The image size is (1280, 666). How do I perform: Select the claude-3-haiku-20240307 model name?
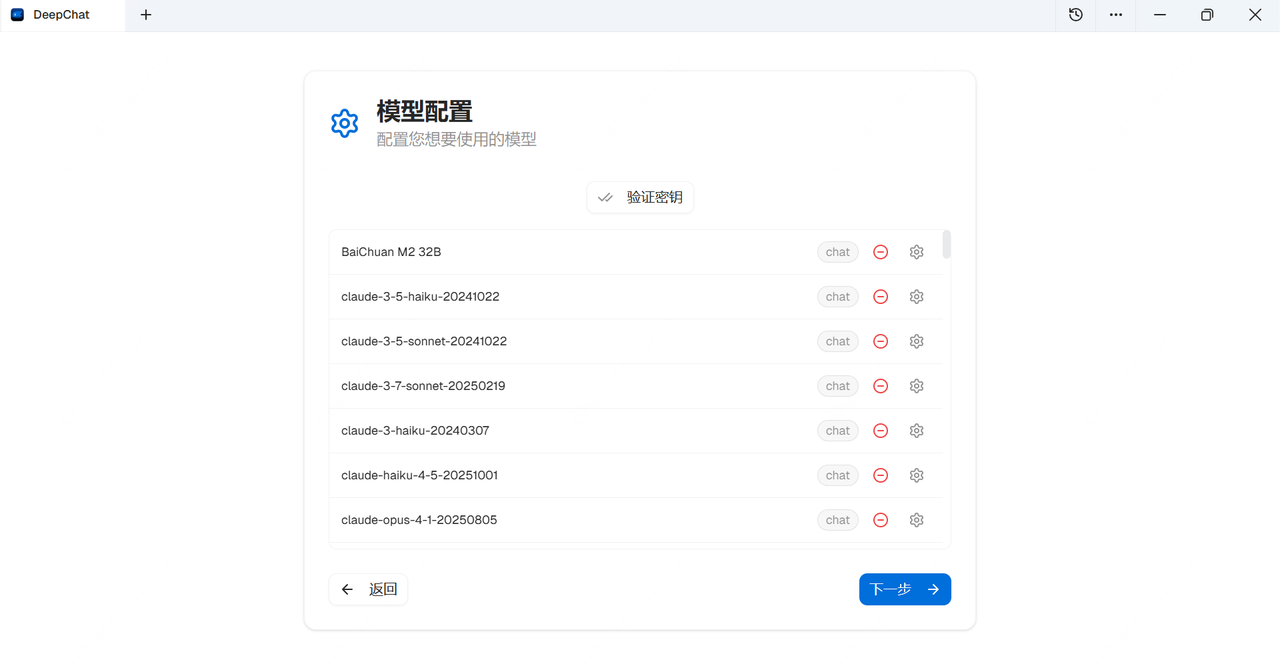click(415, 431)
